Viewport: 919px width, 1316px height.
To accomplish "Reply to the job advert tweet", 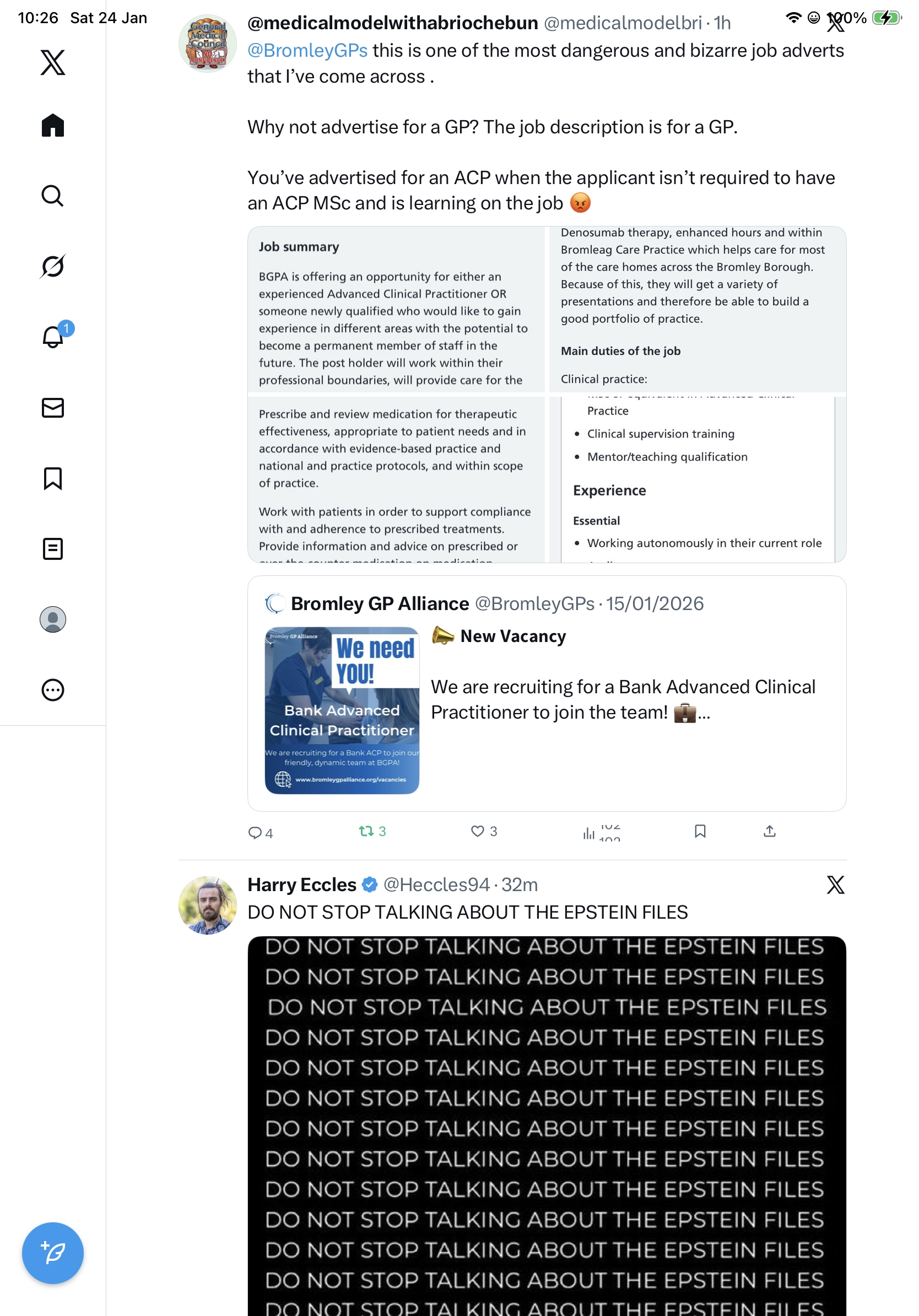I will click(260, 832).
